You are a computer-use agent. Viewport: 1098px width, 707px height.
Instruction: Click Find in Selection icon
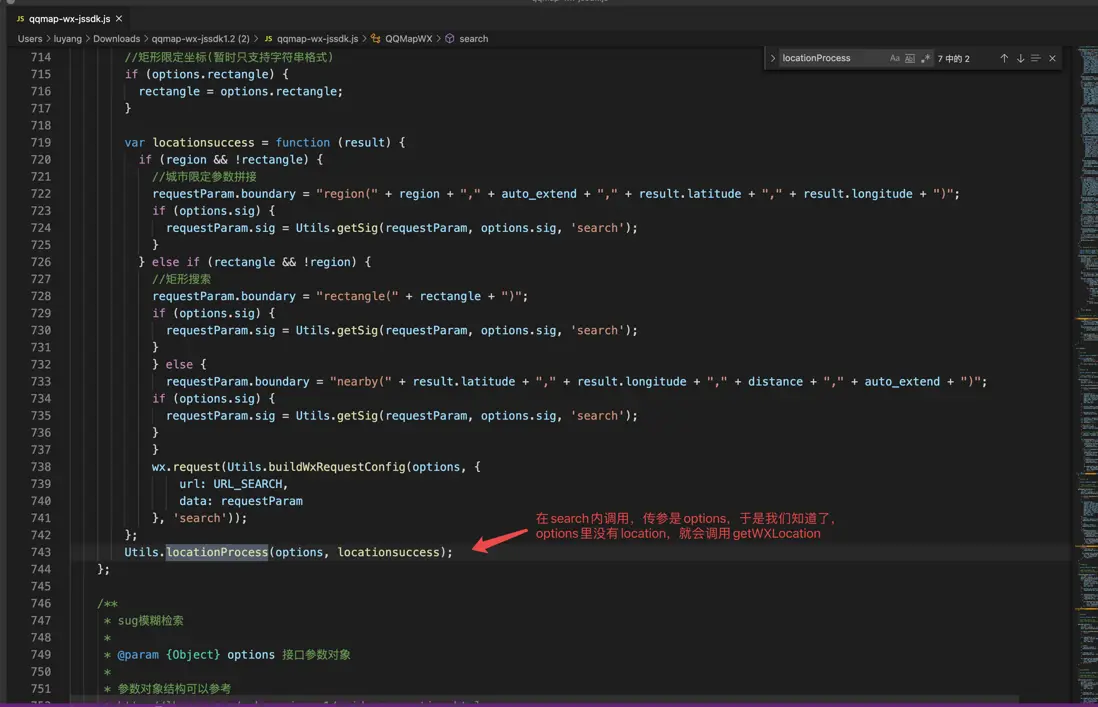click(1036, 59)
